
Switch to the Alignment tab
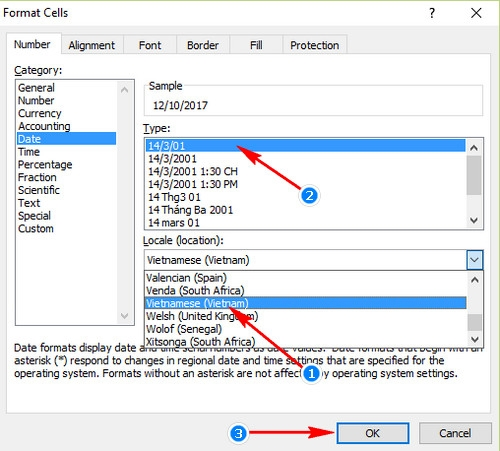[92, 45]
